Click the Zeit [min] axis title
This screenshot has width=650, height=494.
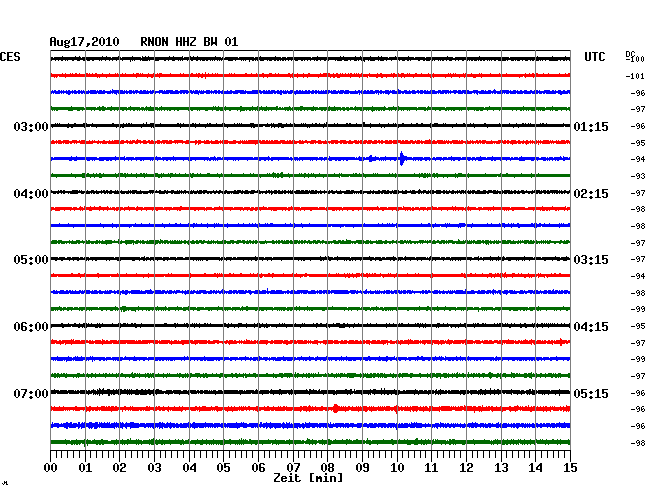coord(308,478)
